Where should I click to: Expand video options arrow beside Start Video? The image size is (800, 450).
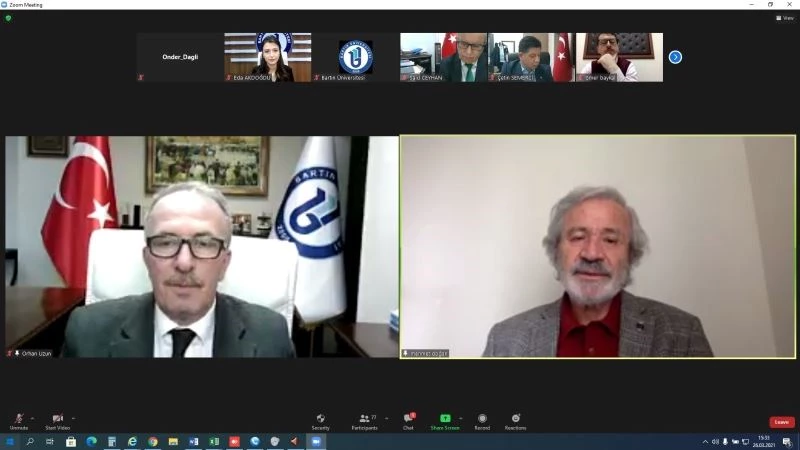(x=73, y=418)
